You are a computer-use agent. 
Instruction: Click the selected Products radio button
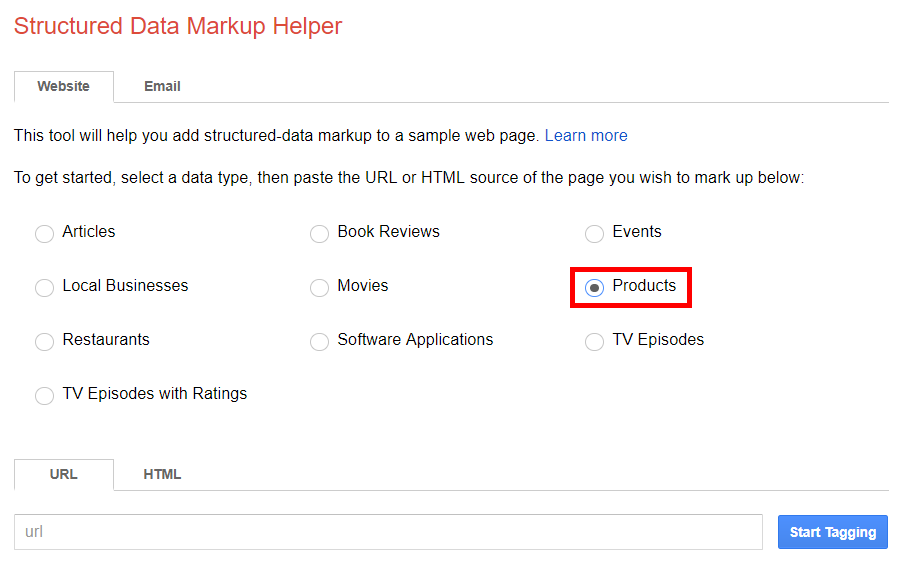click(x=594, y=287)
